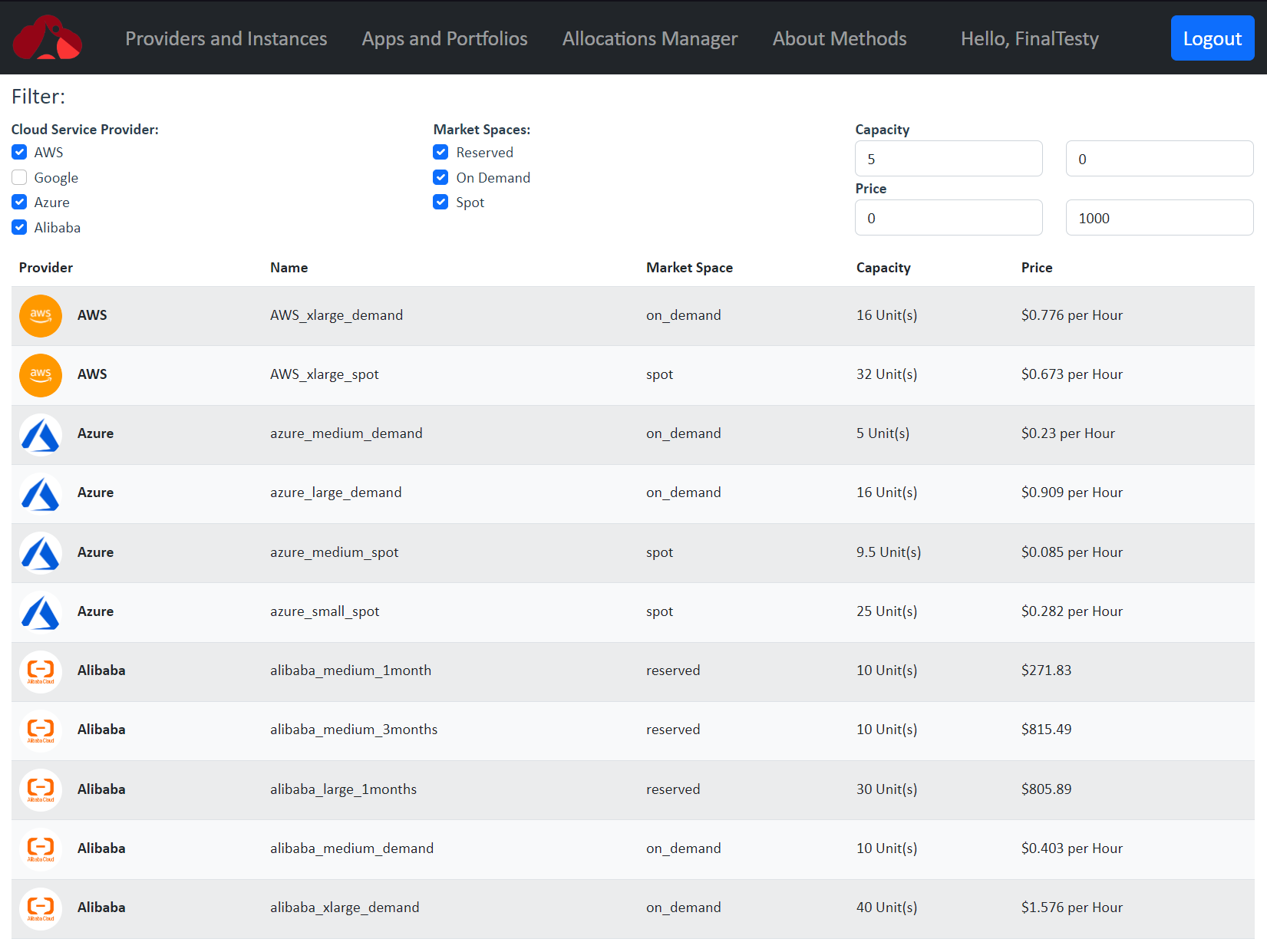
Task: Uncheck the AWS provider checkbox
Action: click(20, 153)
